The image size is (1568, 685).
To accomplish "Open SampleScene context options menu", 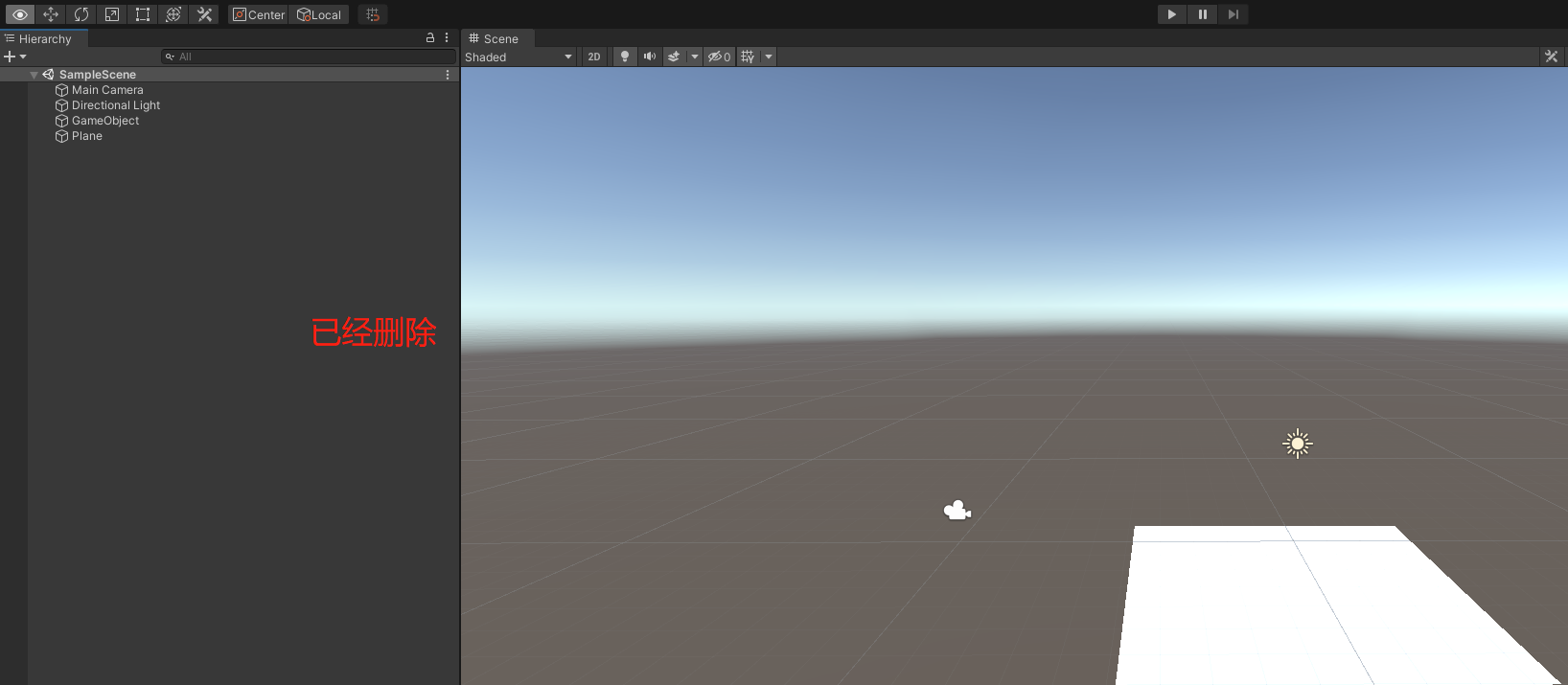I will [448, 75].
